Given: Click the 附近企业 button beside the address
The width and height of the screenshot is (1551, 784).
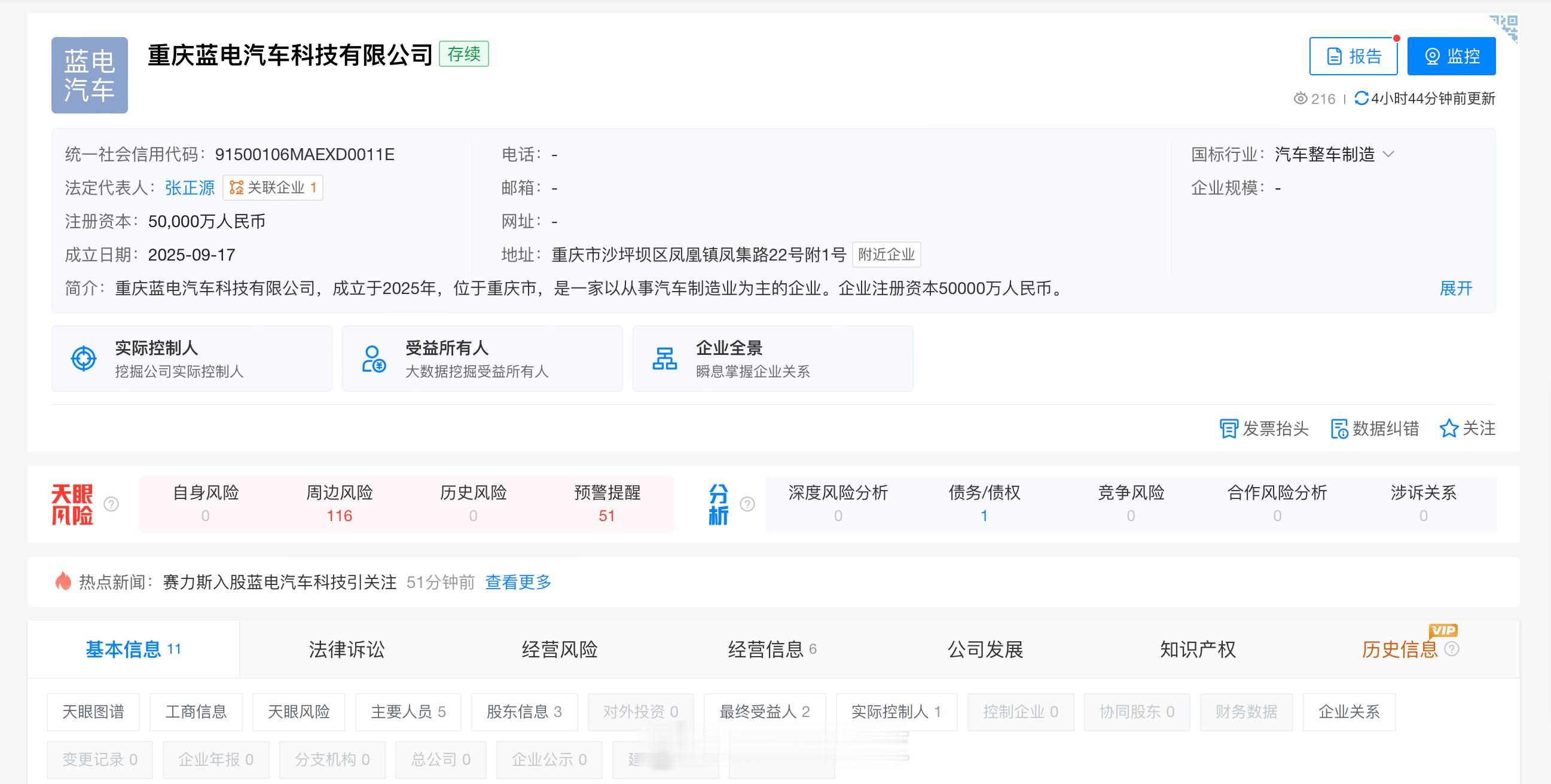Looking at the screenshot, I should [886, 255].
